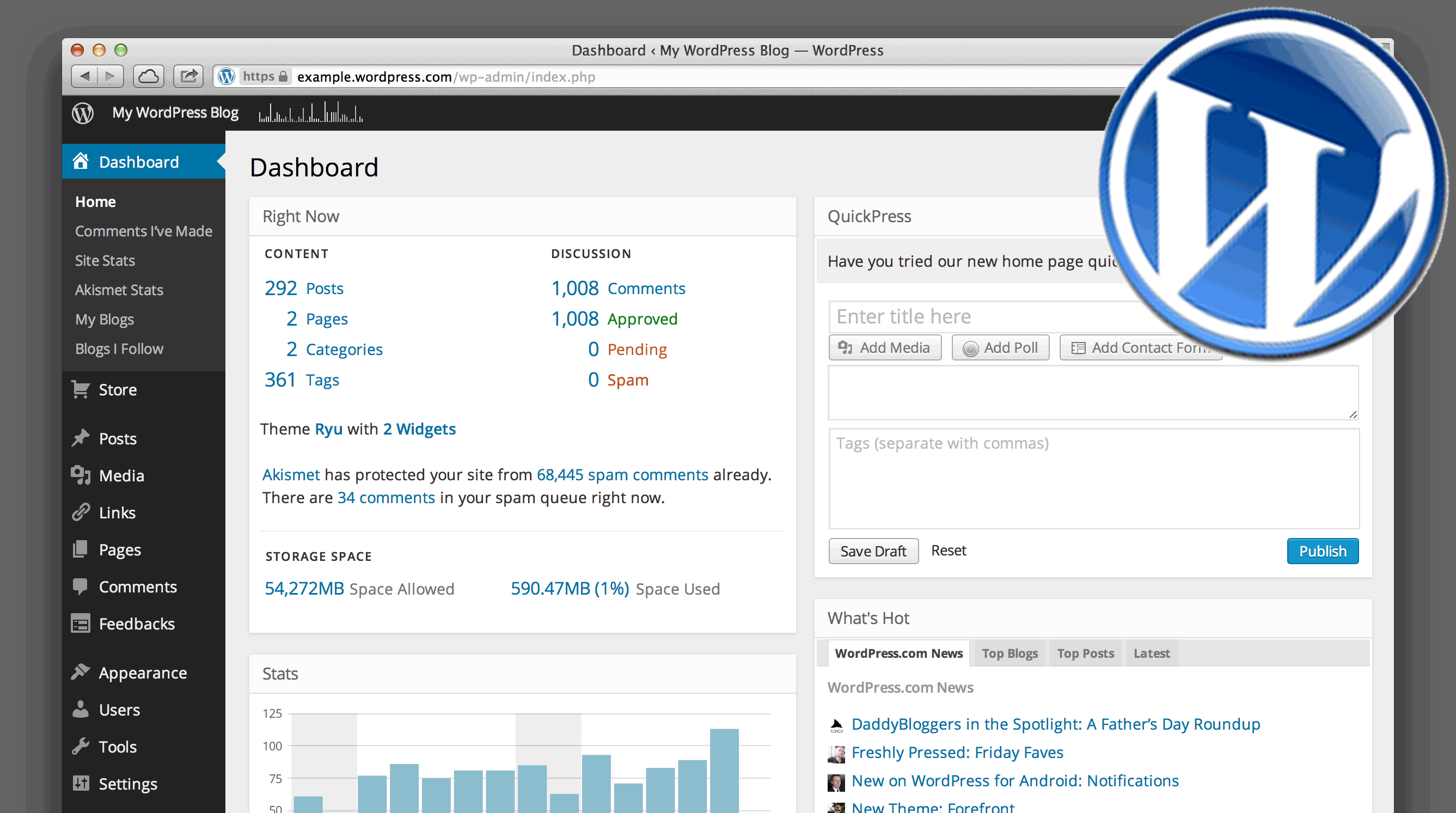This screenshot has width=1456, height=813.
Task: Click the Add Poll button
Action: click(1000, 347)
